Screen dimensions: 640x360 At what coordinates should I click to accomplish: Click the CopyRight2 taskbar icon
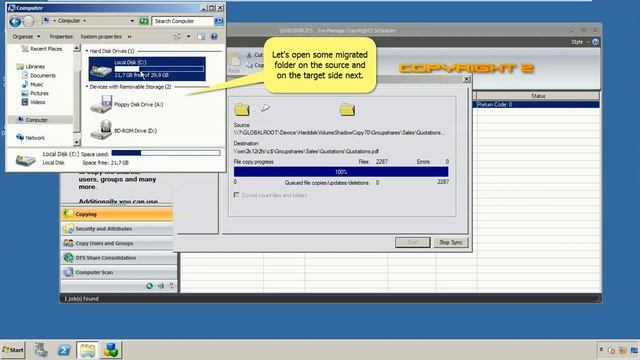[x=111, y=350]
